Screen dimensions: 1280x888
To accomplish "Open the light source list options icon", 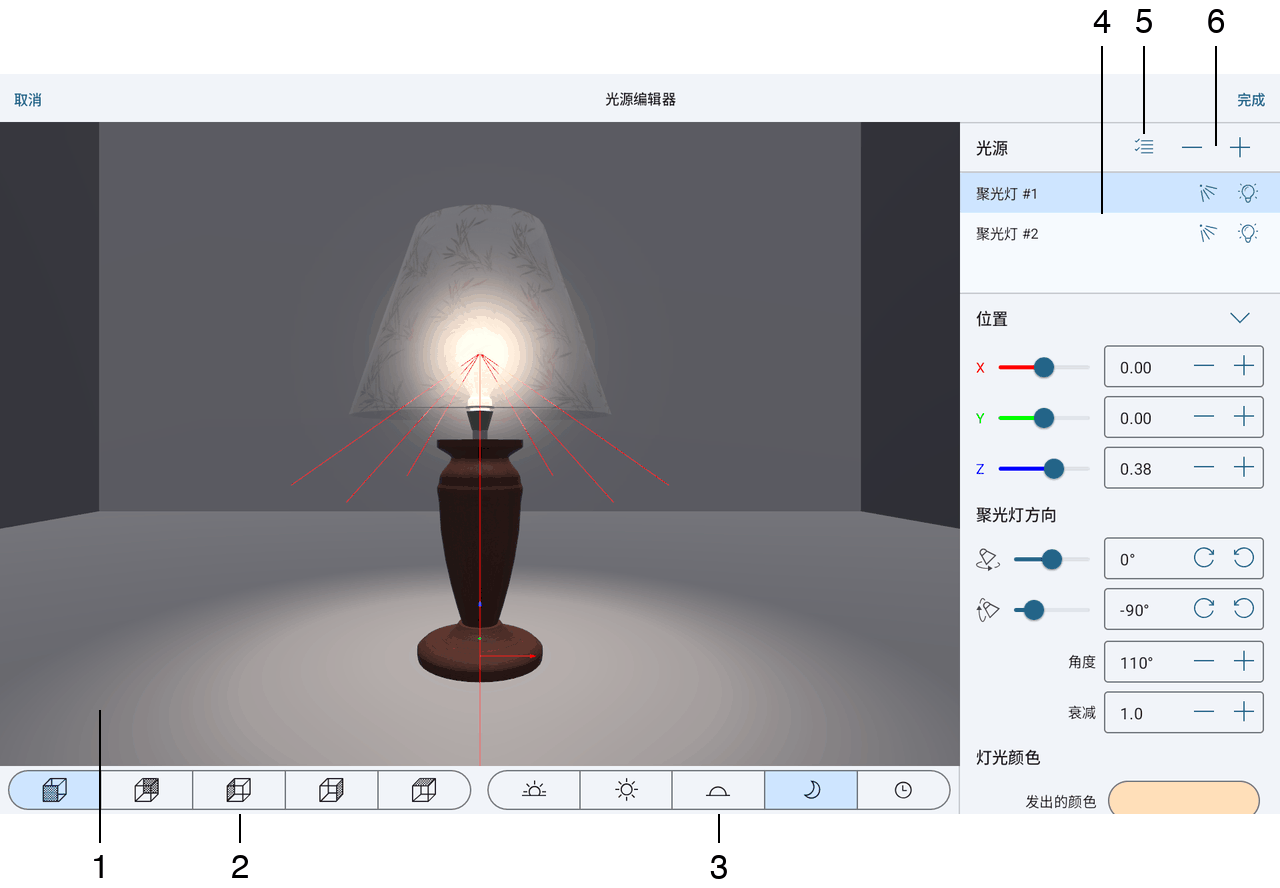I will tap(1144, 147).
